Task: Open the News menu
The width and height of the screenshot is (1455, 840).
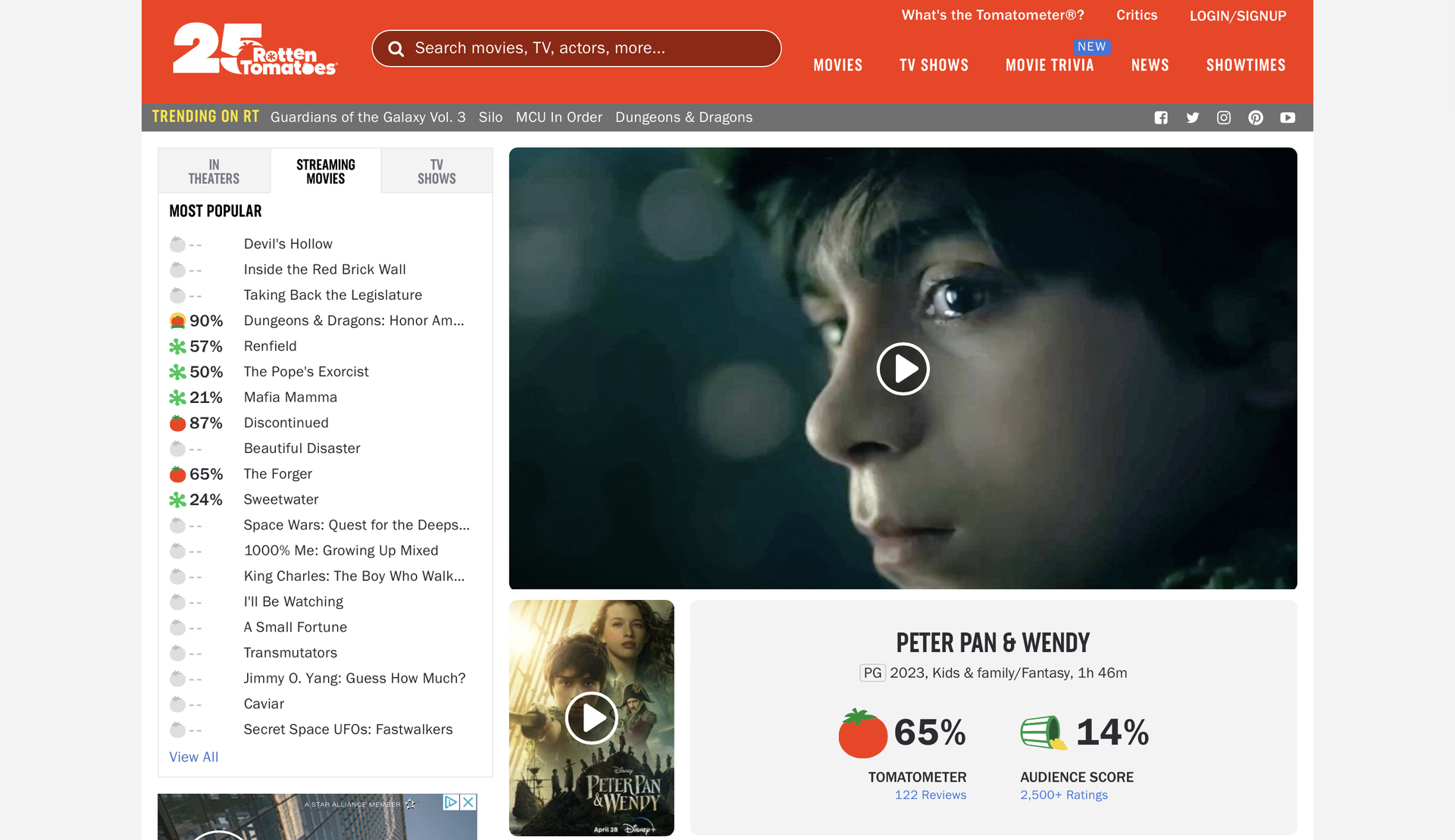Action: (x=1150, y=65)
